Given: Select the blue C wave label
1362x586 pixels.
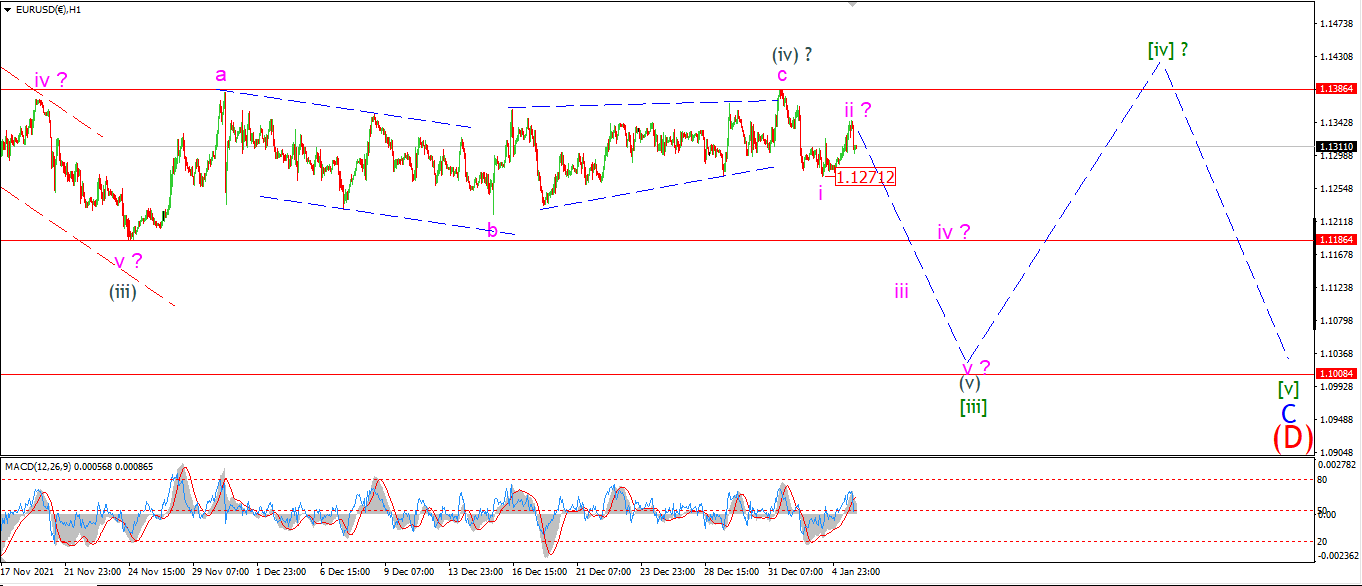Looking at the screenshot, I should coord(1289,413).
